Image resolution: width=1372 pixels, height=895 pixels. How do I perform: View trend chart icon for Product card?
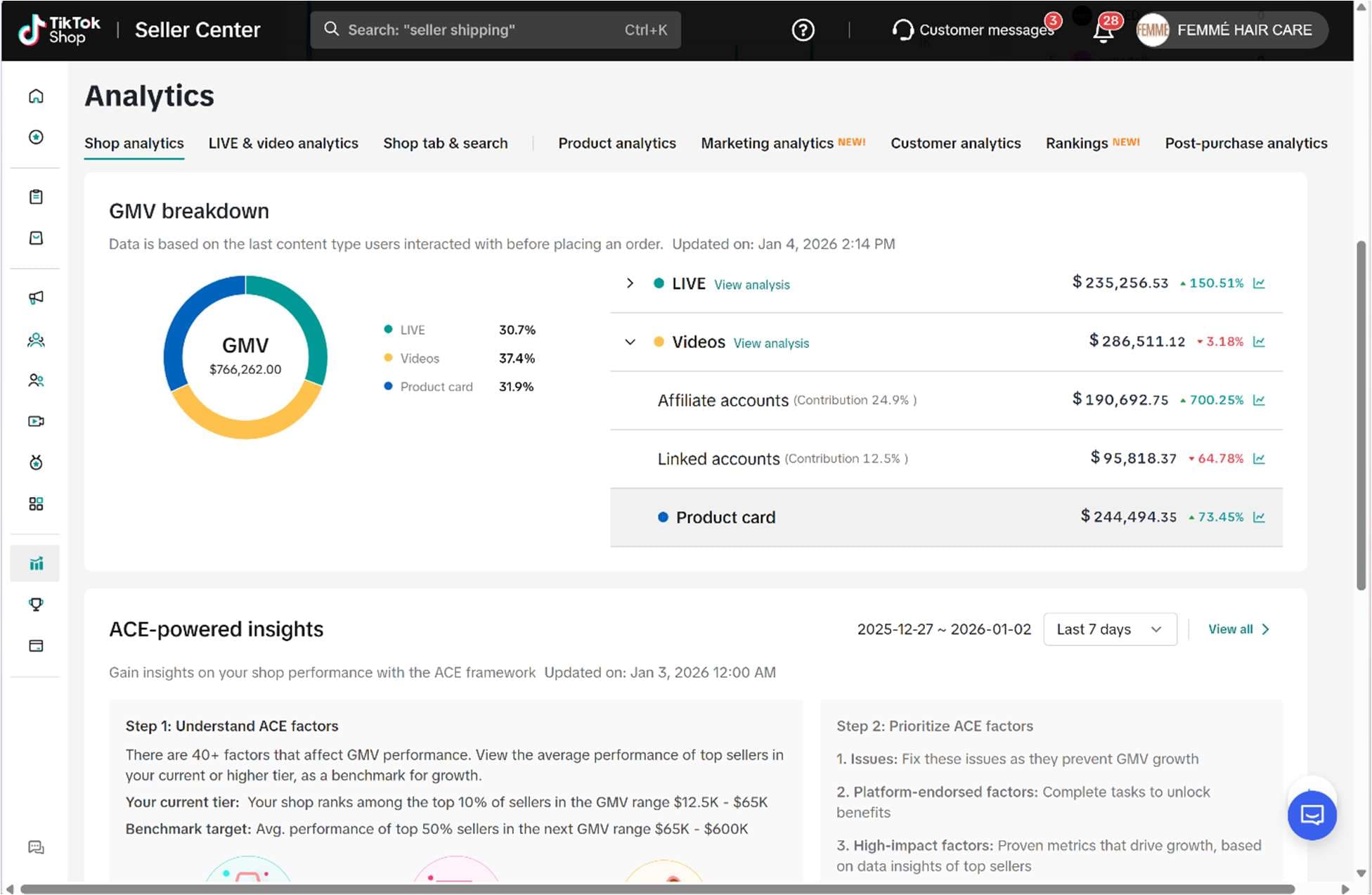[1259, 517]
